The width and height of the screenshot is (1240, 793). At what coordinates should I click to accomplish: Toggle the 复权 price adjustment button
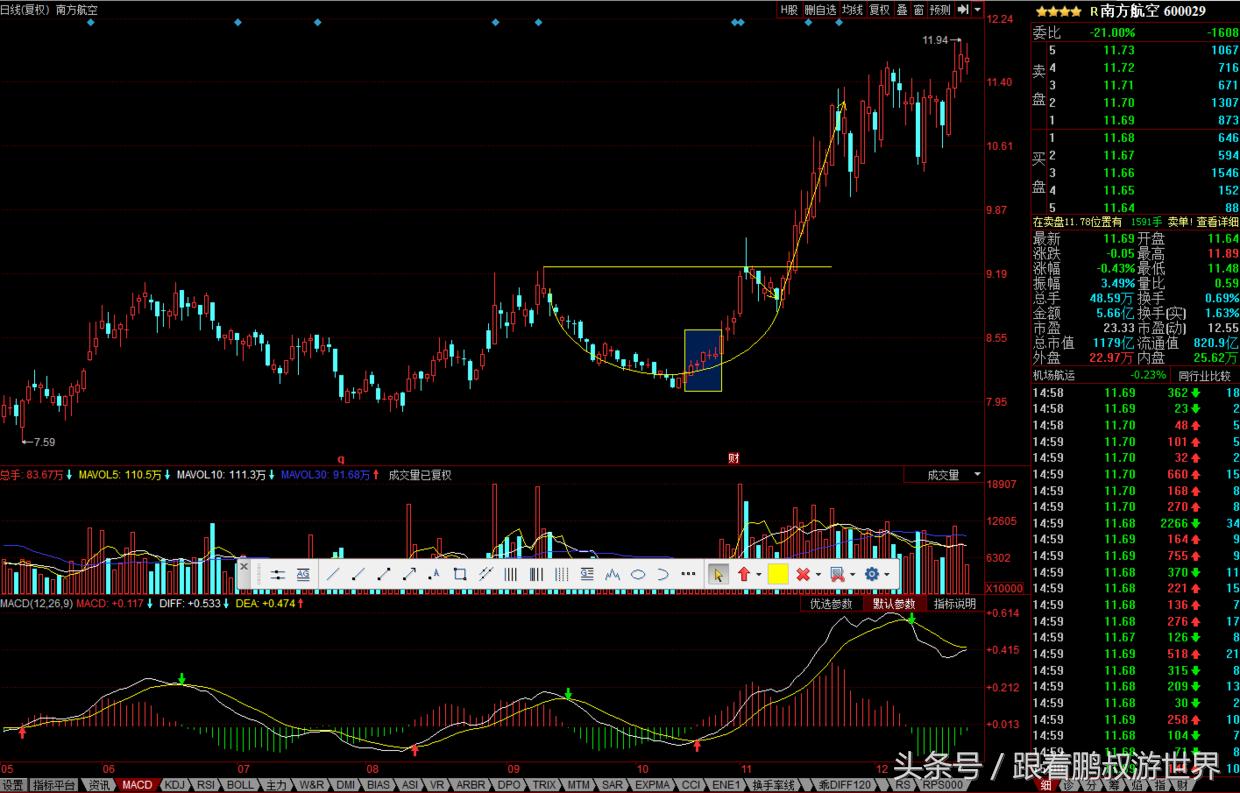tap(879, 9)
